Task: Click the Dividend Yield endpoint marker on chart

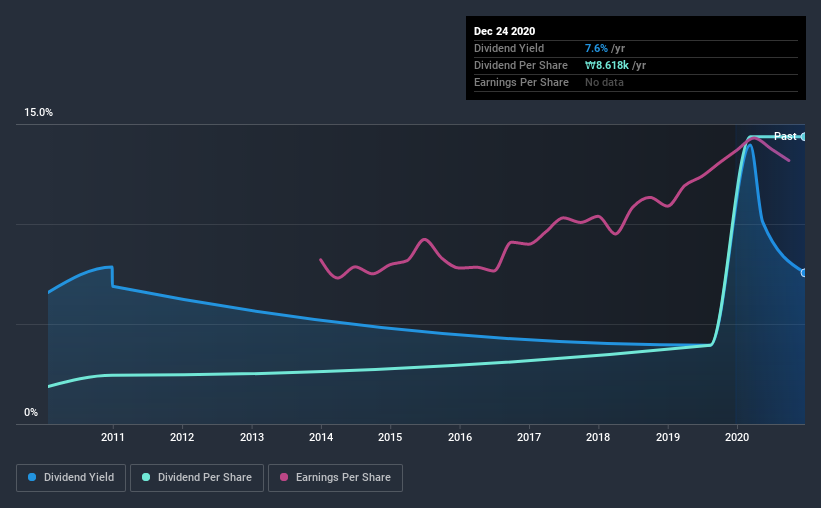Action: (x=803, y=273)
